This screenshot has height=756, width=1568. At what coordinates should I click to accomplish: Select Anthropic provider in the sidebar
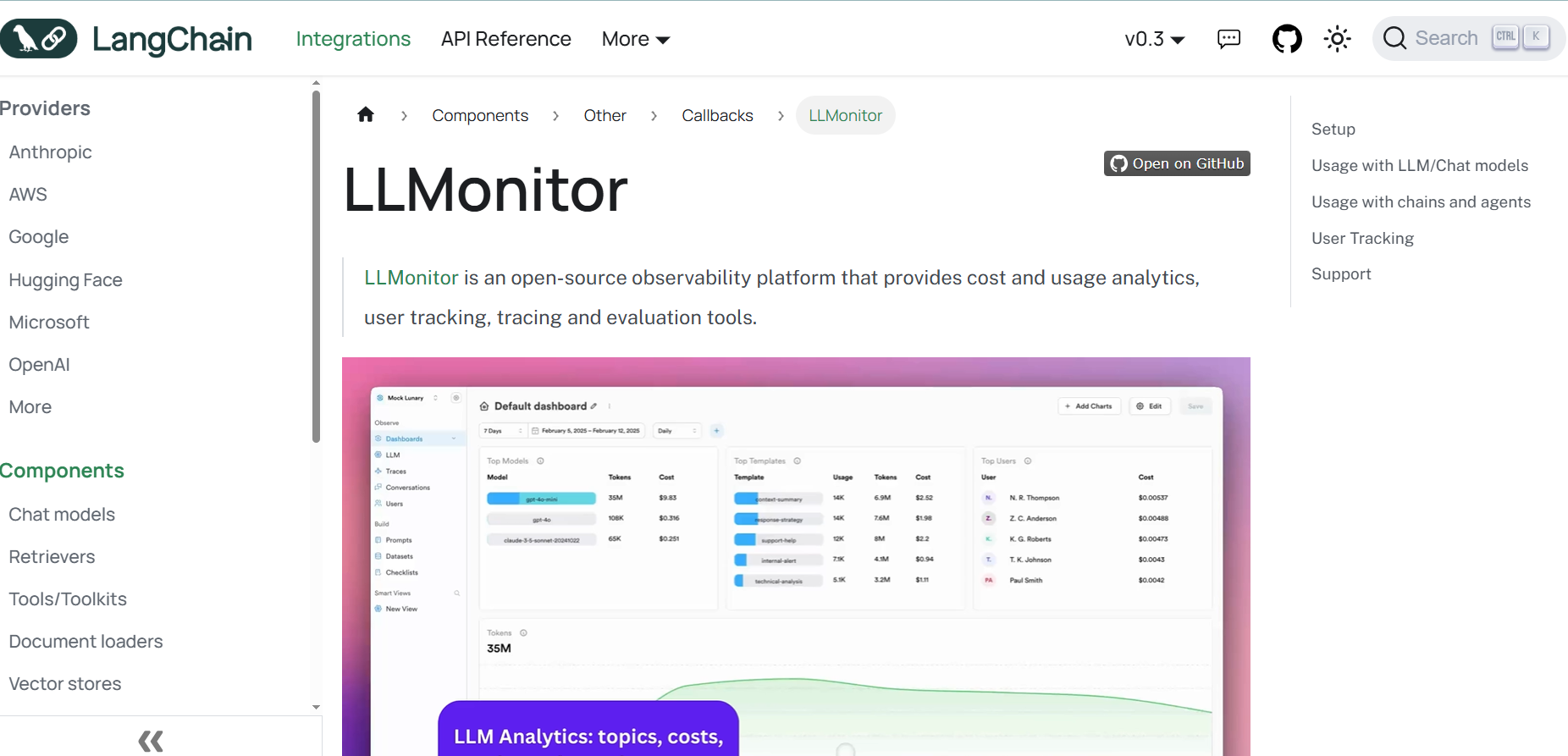(50, 152)
